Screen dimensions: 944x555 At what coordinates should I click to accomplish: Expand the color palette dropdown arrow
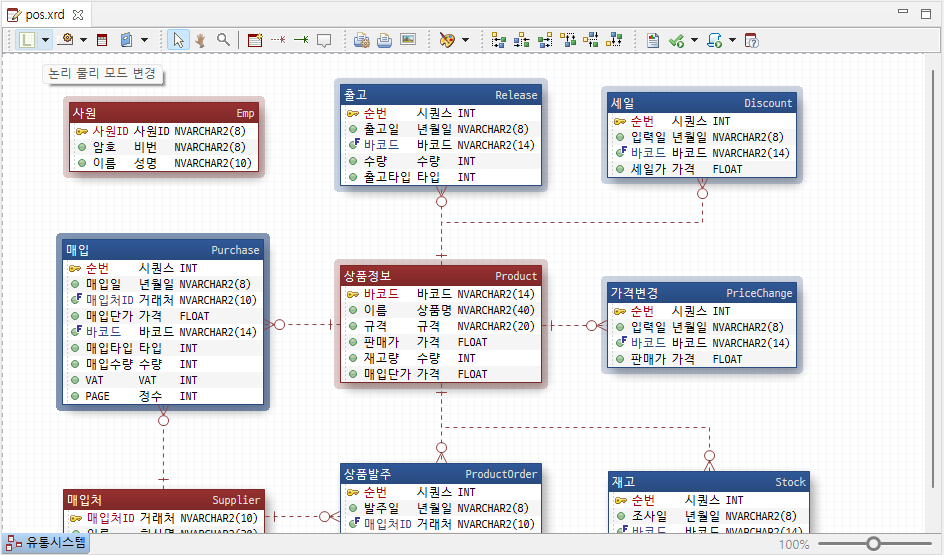tap(465, 40)
